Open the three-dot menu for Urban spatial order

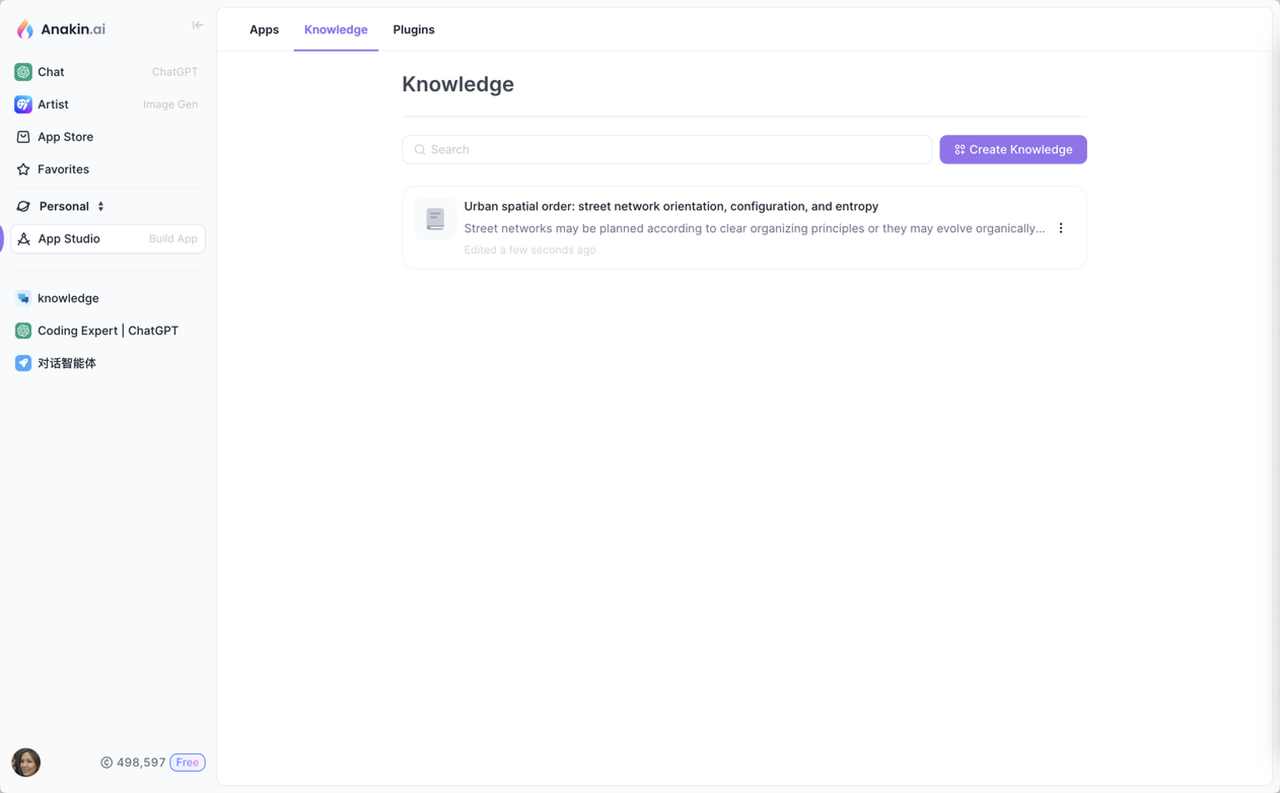1061,228
